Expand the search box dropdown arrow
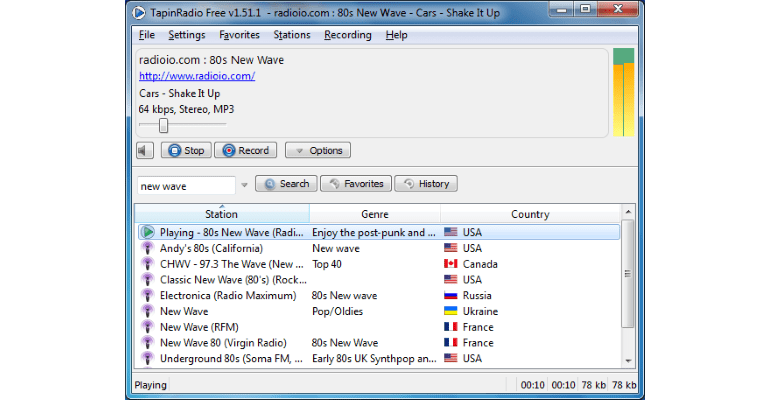Screen dimensions: 770x400 pyautogui.click(x=243, y=185)
